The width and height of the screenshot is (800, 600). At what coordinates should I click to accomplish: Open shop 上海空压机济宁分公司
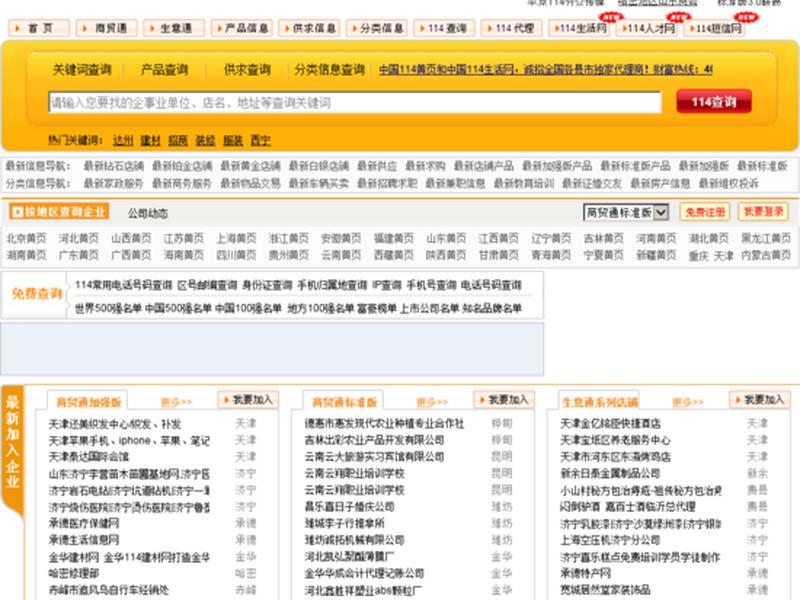coord(610,540)
